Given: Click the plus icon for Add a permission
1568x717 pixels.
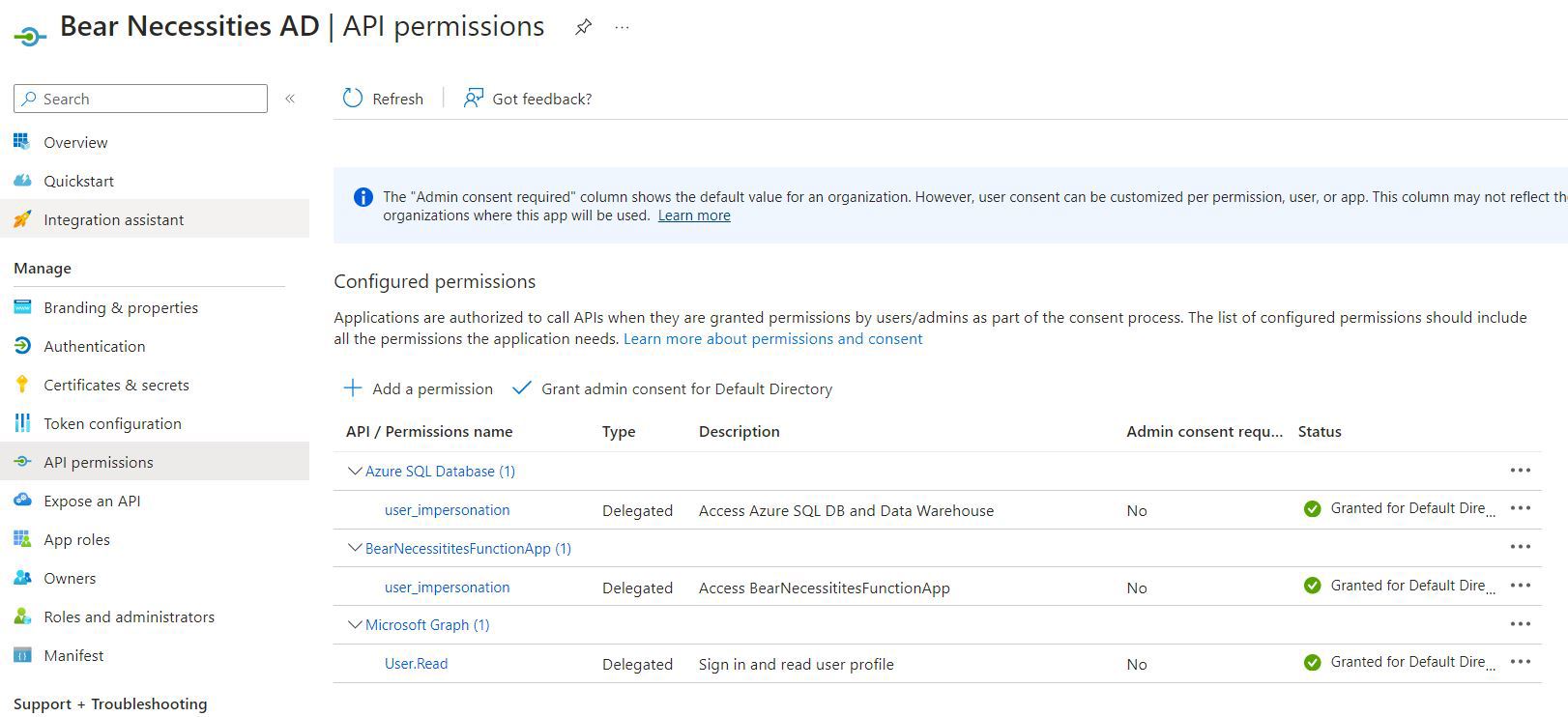Looking at the screenshot, I should click(353, 388).
